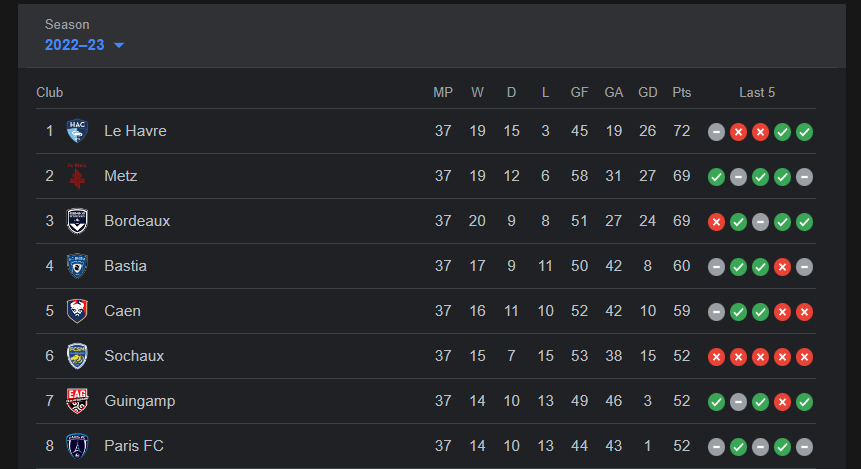Click the Bastia club crest
The image size is (861, 469).
tap(77, 266)
